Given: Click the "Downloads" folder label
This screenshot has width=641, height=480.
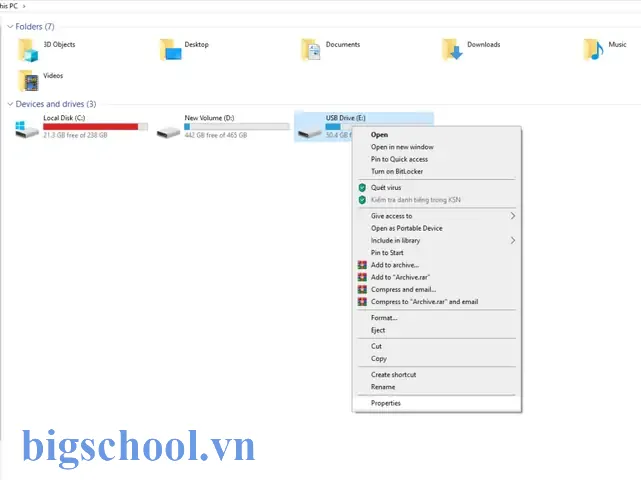Looking at the screenshot, I should tap(484, 45).
